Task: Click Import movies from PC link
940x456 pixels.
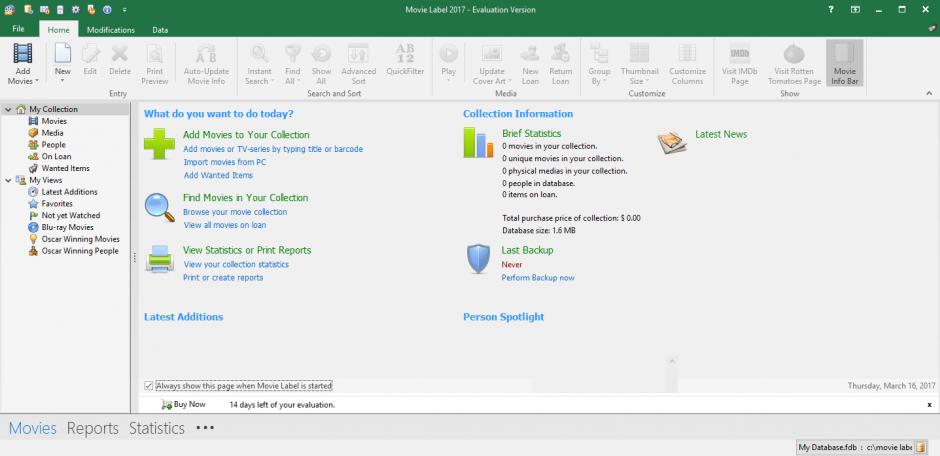Action: point(225,162)
